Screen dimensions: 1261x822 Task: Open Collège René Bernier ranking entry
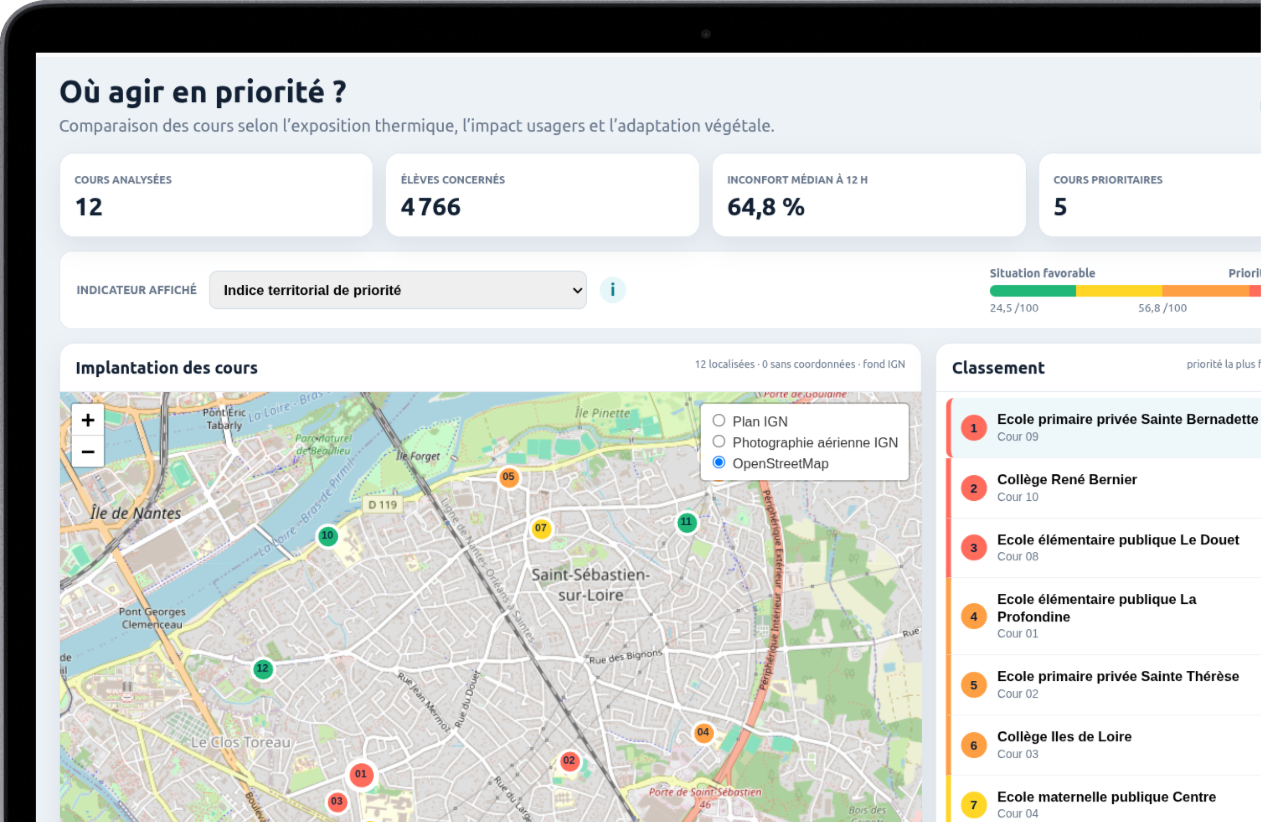pos(1104,488)
